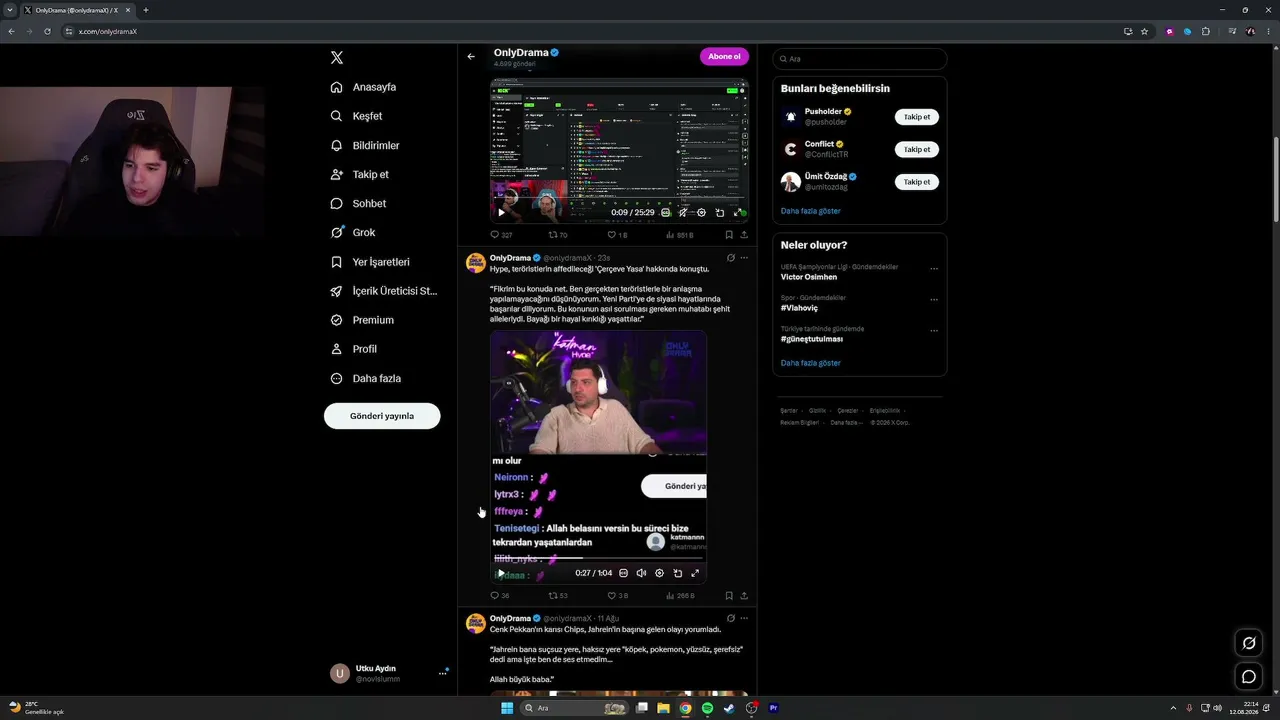1280x720 pixels.
Task: Bookmark this page with the star icon
Action: 1145,31
